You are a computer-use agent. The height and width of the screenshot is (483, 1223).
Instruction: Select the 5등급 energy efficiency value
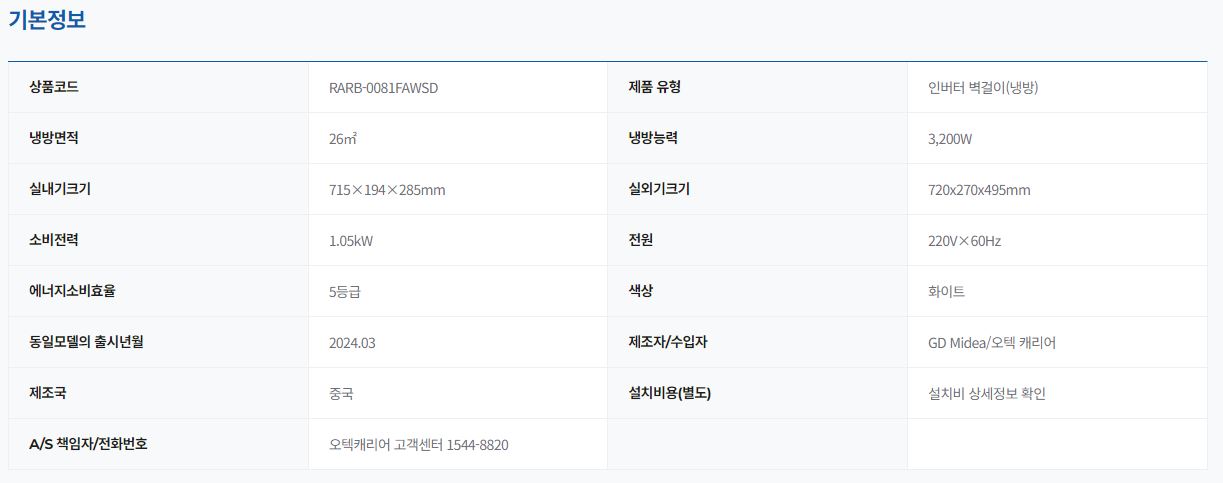(x=344, y=292)
